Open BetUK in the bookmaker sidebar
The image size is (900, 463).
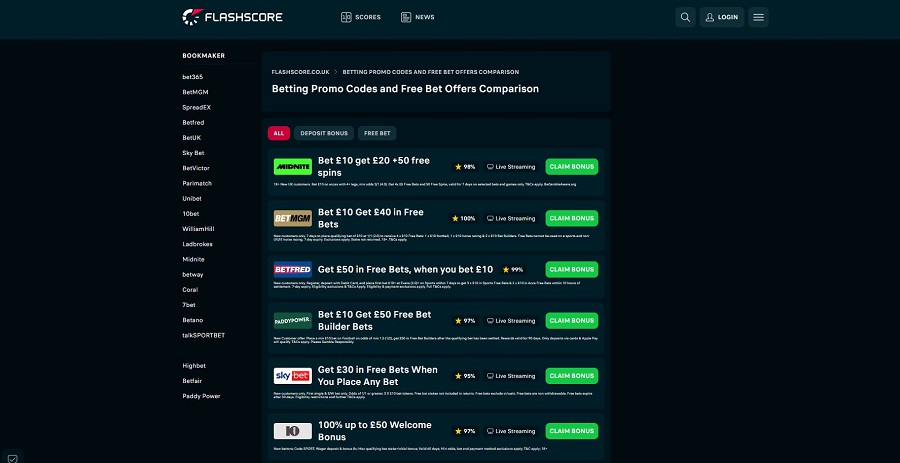pos(192,138)
